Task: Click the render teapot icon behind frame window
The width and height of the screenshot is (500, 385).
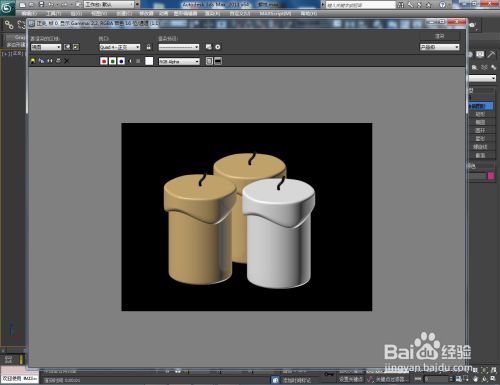Action: pyautogui.click(x=472, y=25)
